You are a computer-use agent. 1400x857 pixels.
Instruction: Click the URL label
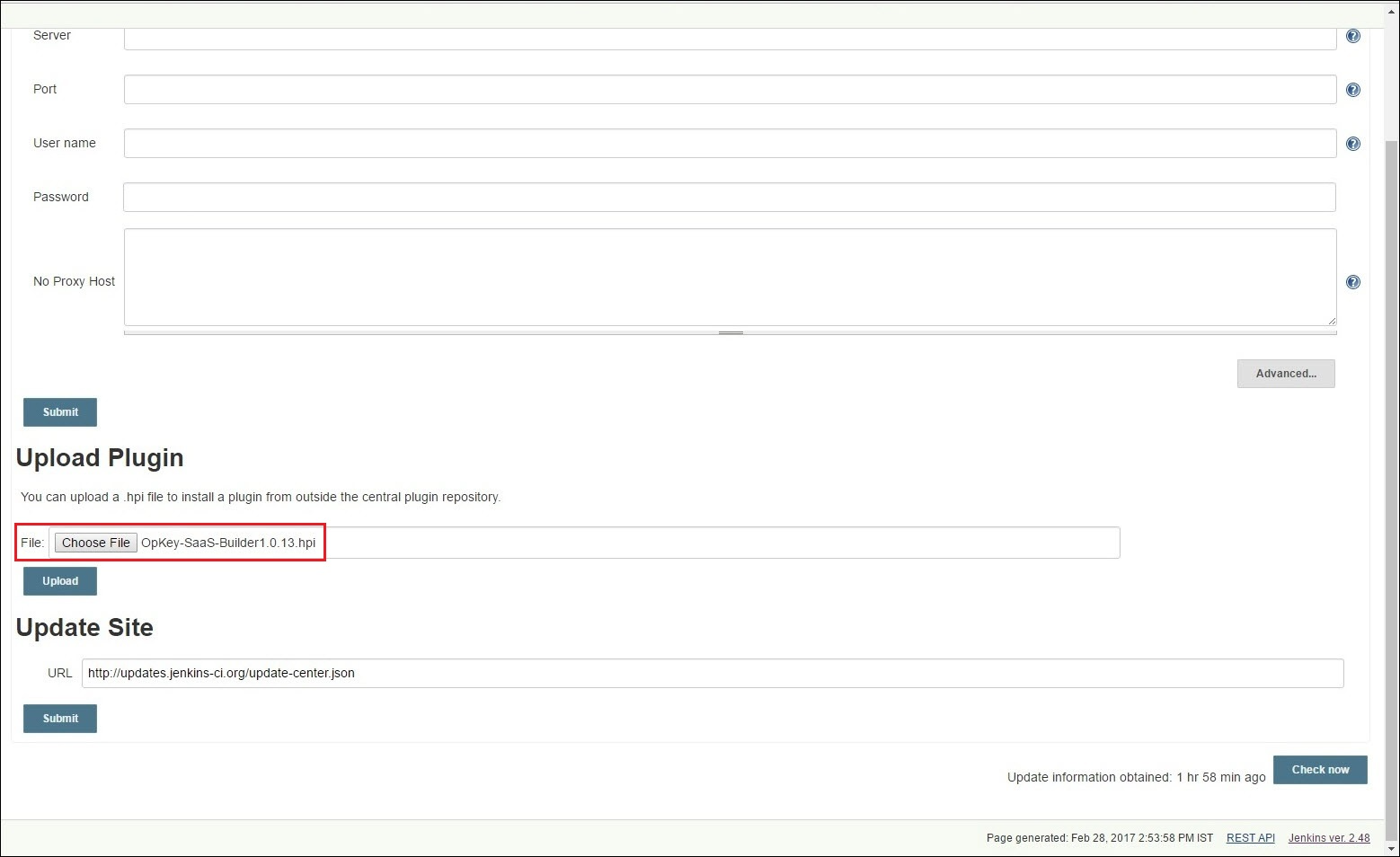tap(60, 674)
